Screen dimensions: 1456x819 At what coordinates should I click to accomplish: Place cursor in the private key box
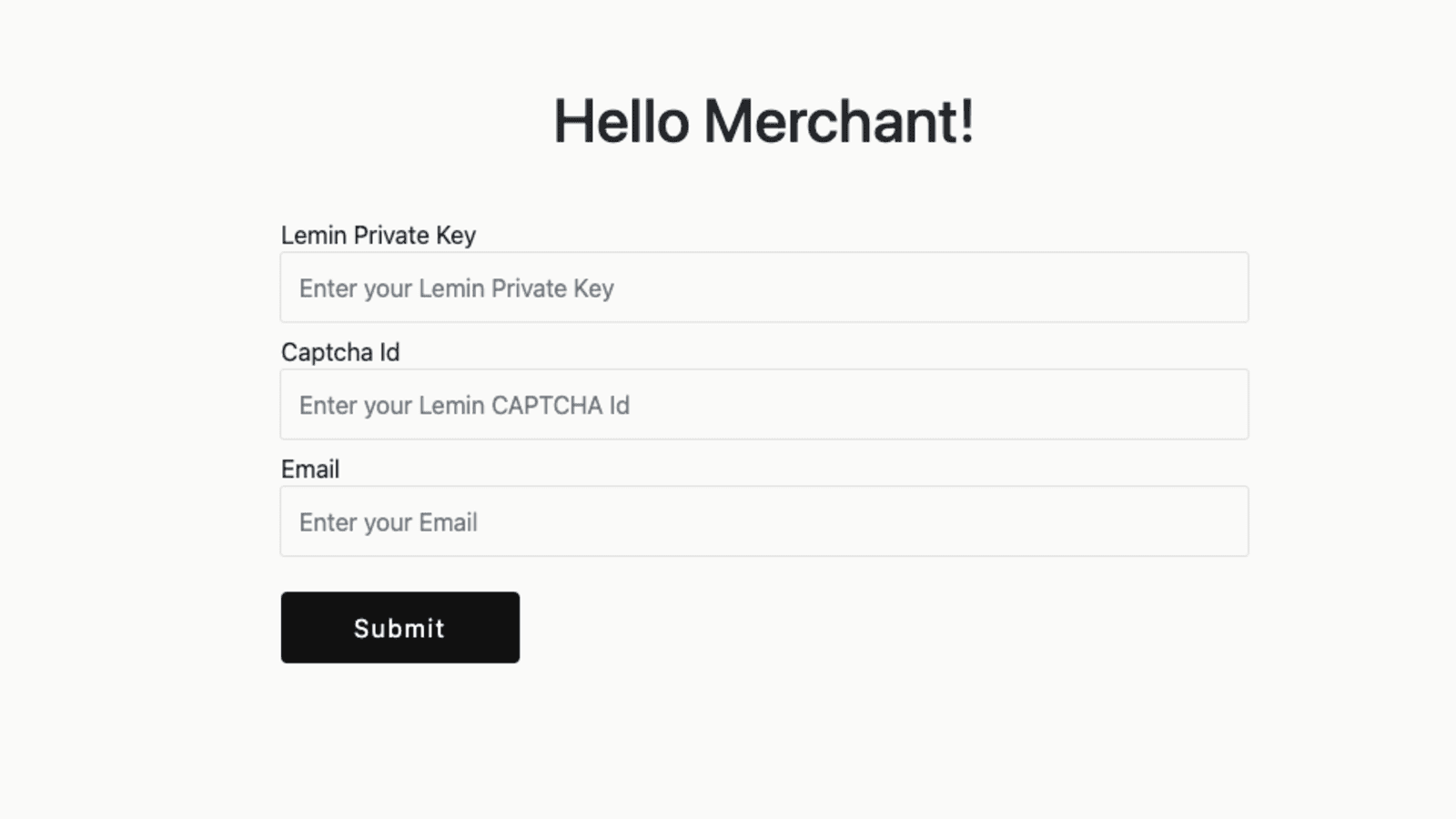point(763,288)
